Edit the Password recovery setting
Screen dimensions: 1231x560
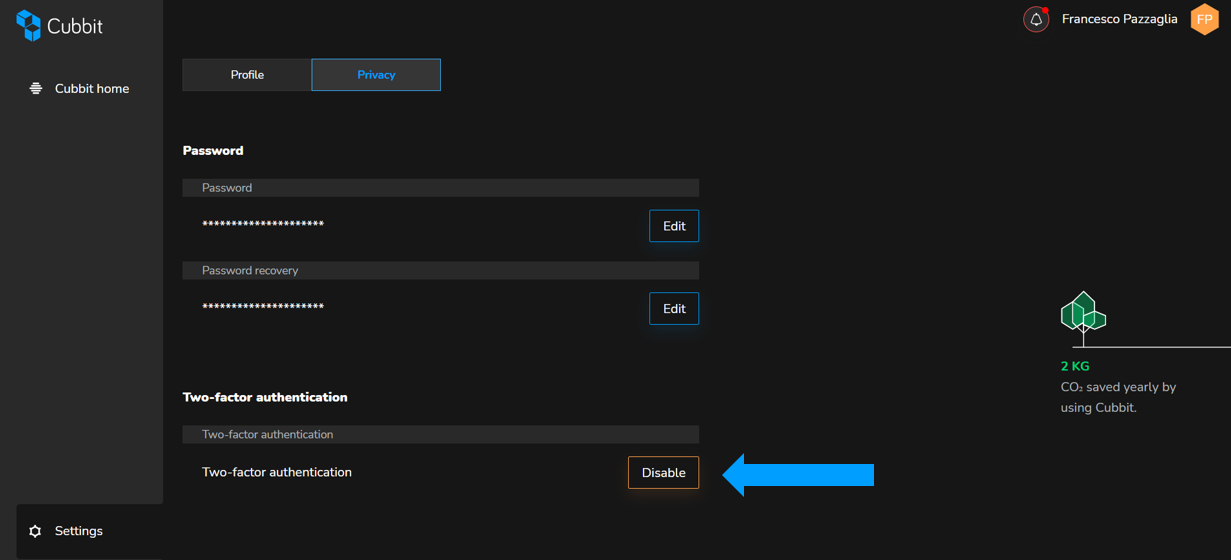click(674, 309)
